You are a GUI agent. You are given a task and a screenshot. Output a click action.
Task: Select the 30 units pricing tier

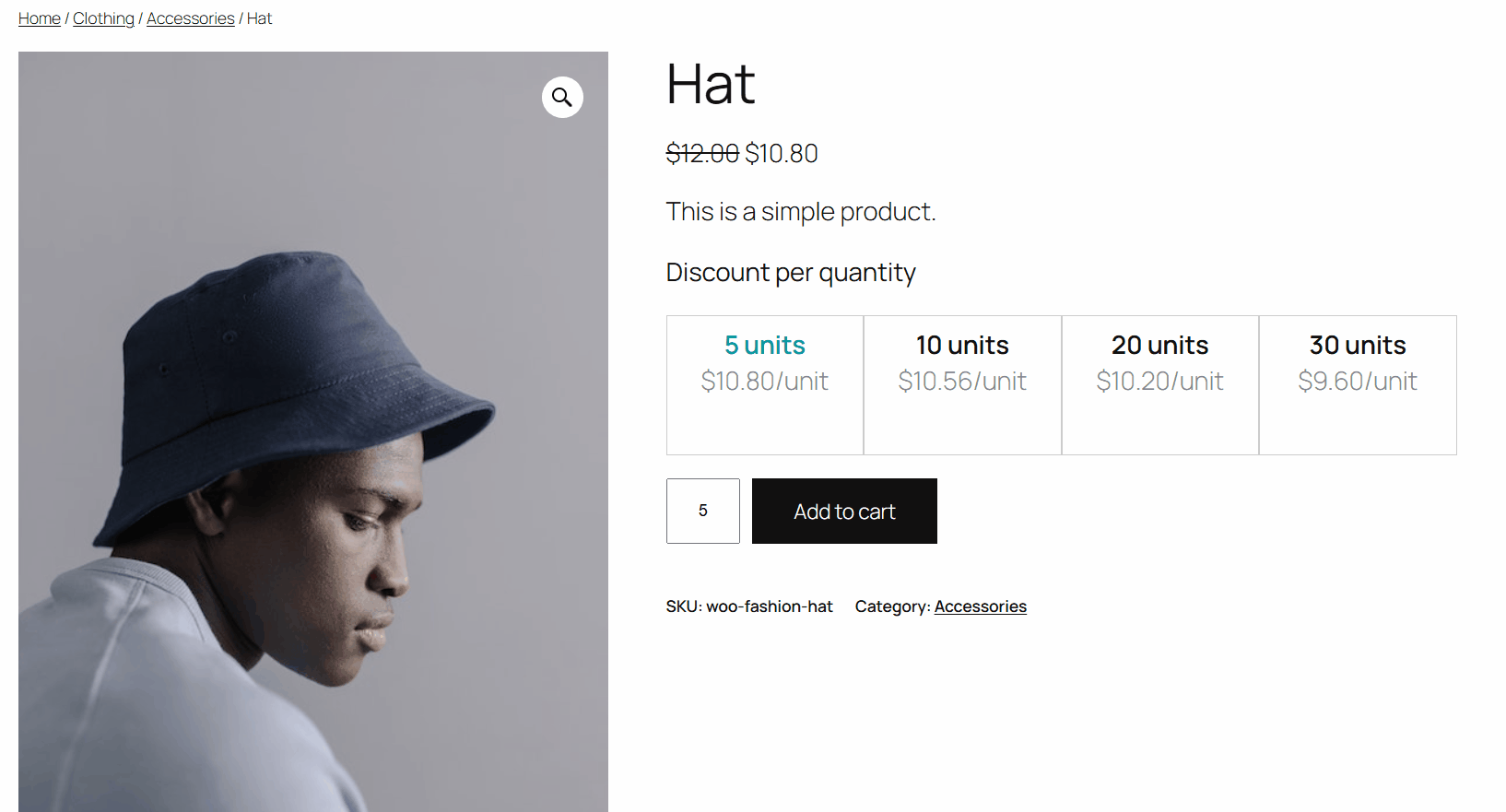pyautogui.click(x=1358, y=384)
